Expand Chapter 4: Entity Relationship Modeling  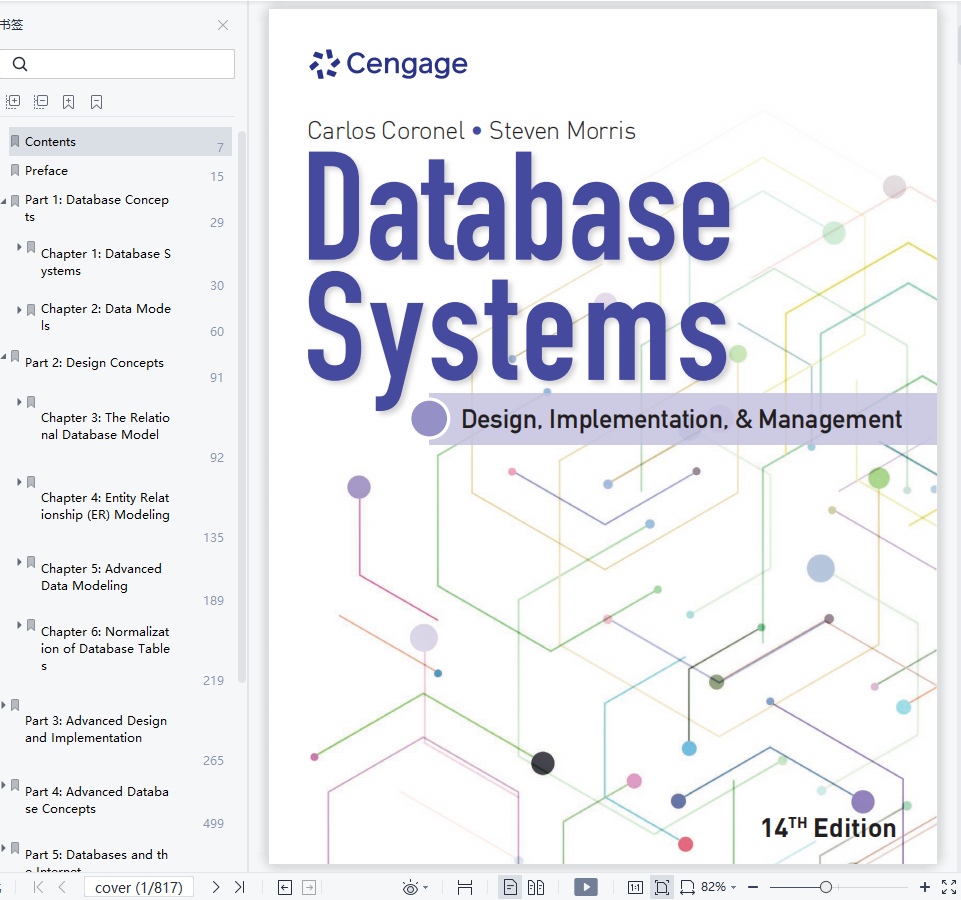tap(19, 482)
